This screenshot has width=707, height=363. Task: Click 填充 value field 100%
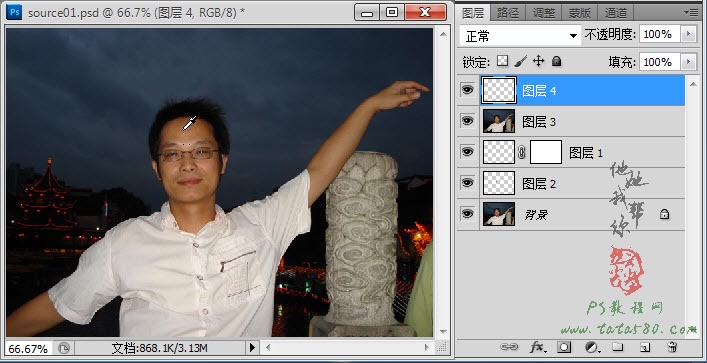660,62
